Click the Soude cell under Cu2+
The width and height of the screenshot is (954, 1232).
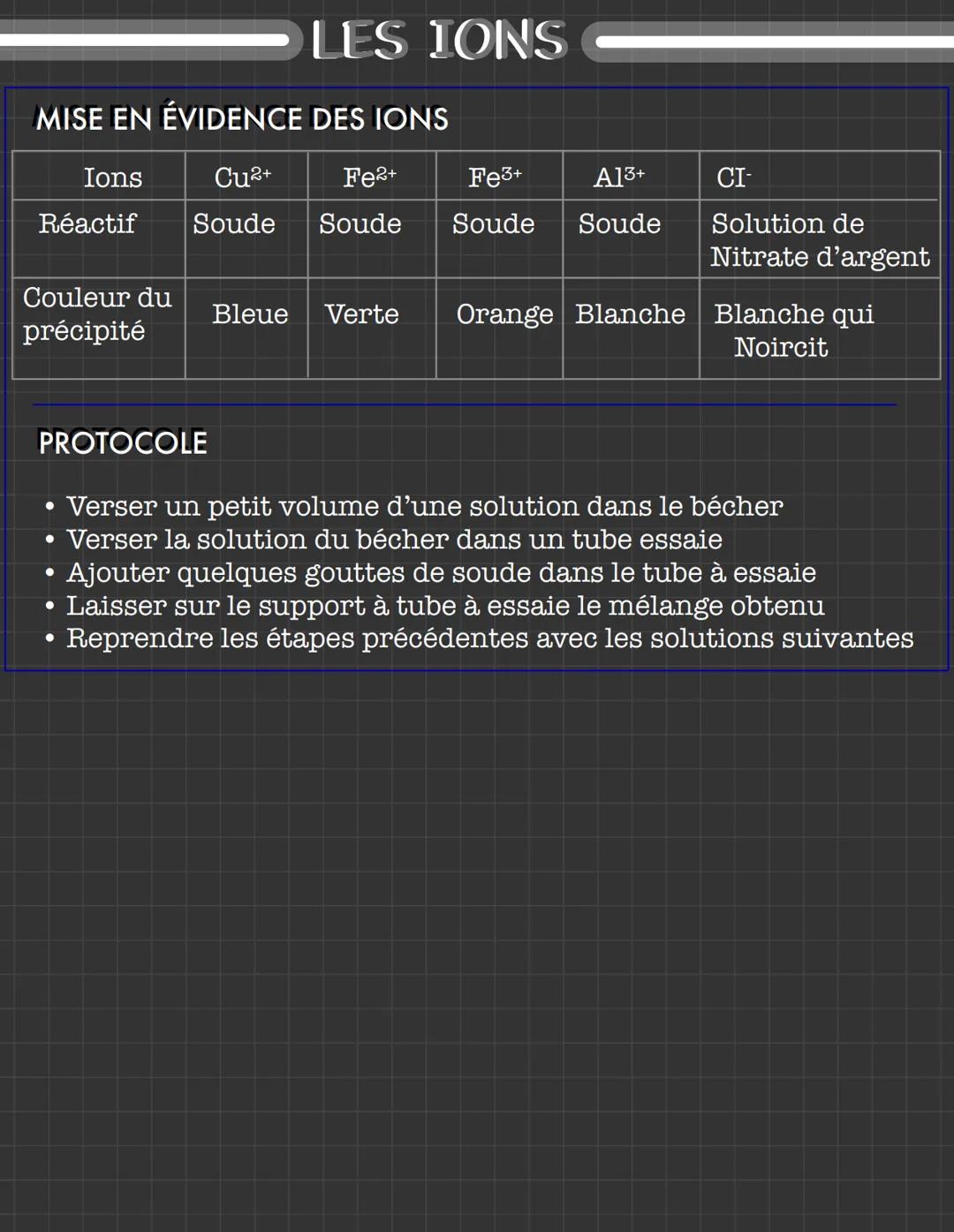pos(234,224)
